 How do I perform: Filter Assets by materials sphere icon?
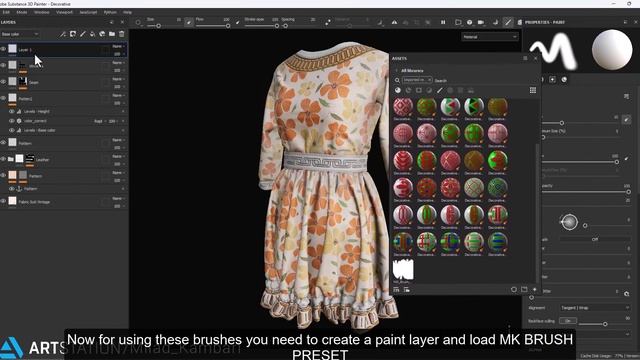click(398, 90)
